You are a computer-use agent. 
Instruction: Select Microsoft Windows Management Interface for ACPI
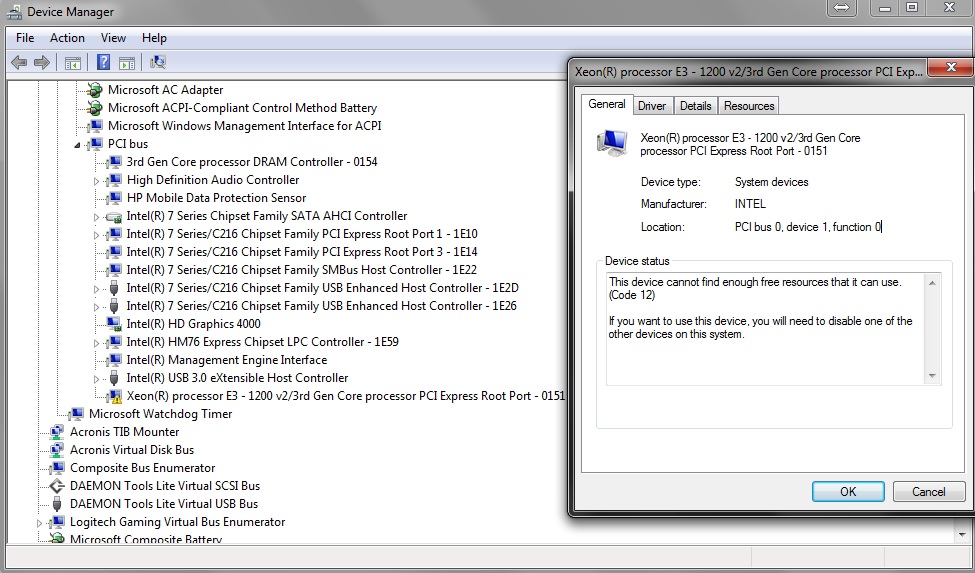pos(244,126)
